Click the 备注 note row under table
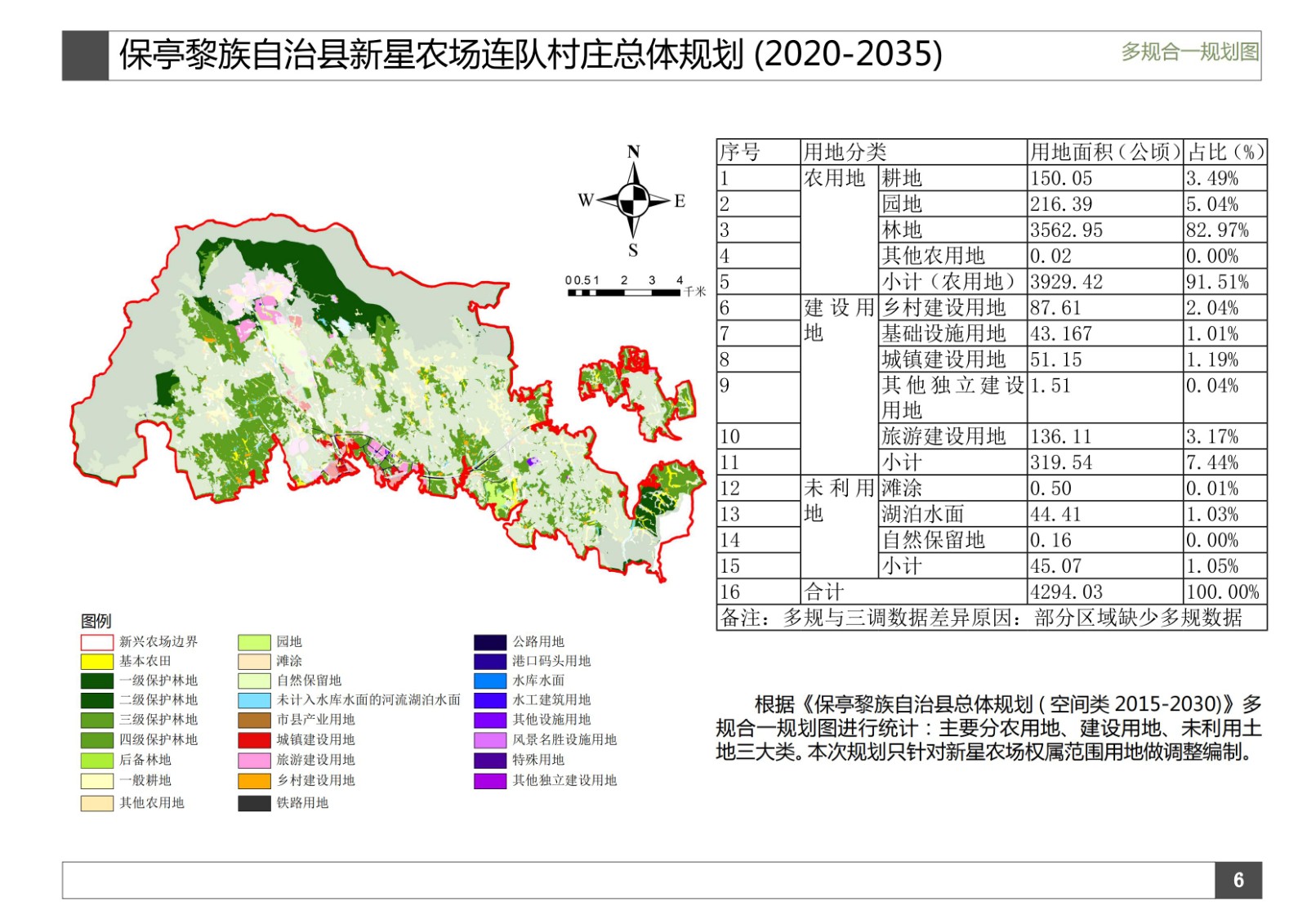Viewport: 1307px width, 924px height. (980, 618)
